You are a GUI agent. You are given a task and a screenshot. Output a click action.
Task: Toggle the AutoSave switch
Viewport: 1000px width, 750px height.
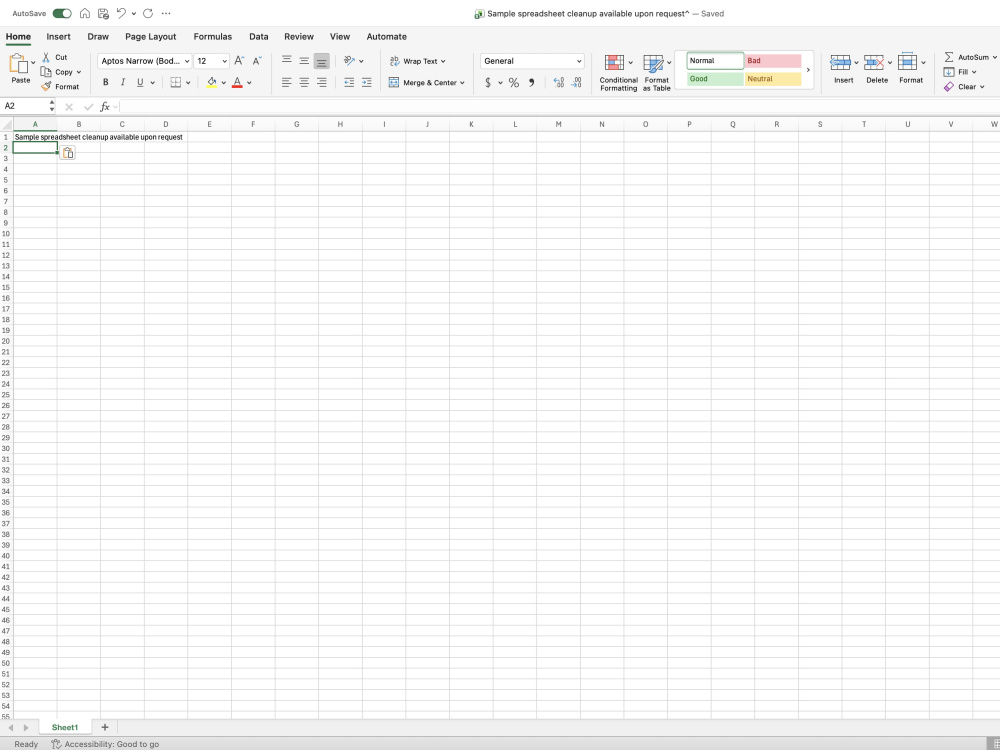(x=62, y=13)
